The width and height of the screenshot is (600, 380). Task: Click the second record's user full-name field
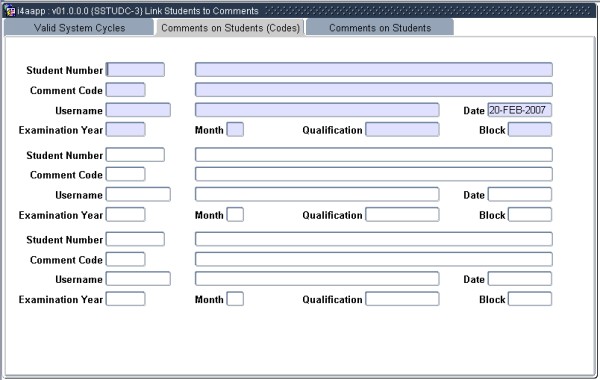pyautogui.click(x=317, y=194)
